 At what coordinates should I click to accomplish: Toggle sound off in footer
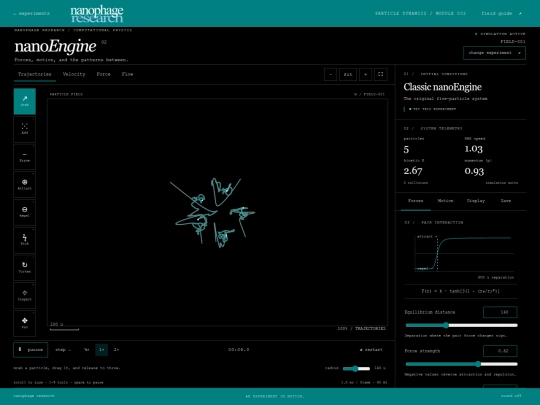(x=511, y=396)
